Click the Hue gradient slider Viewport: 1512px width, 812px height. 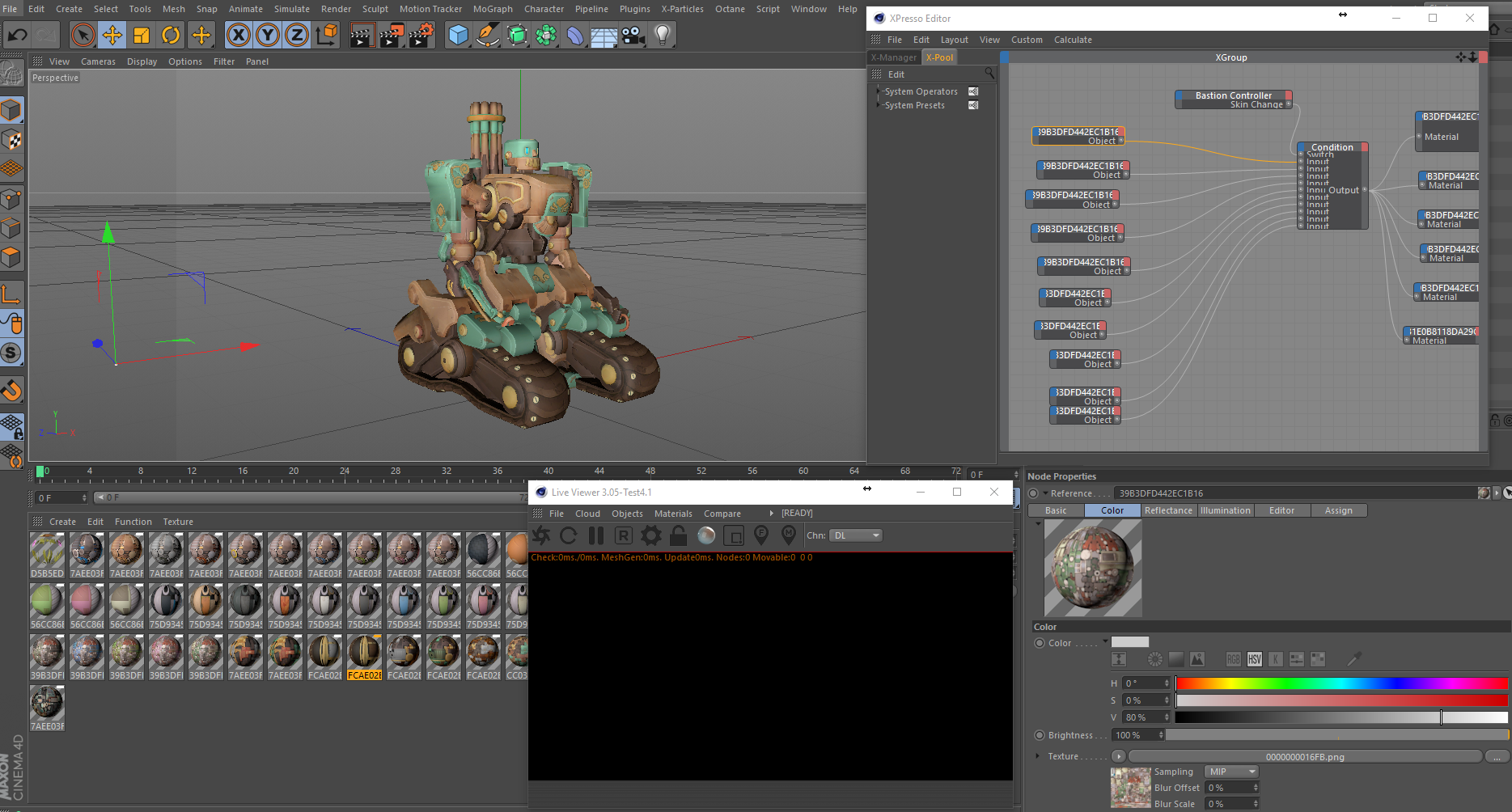[1341, 683]
